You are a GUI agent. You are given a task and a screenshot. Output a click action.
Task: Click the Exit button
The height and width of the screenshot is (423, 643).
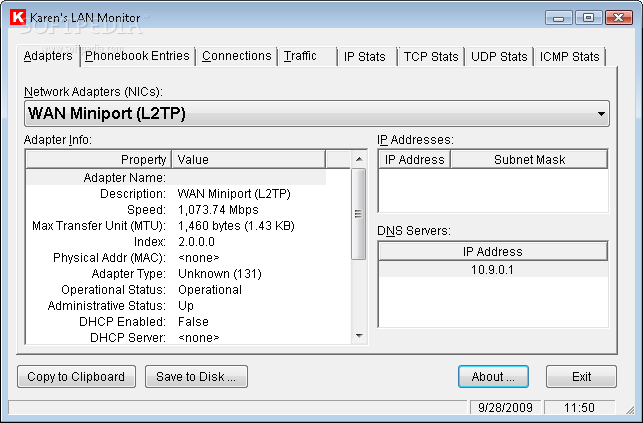coord(581,377)
